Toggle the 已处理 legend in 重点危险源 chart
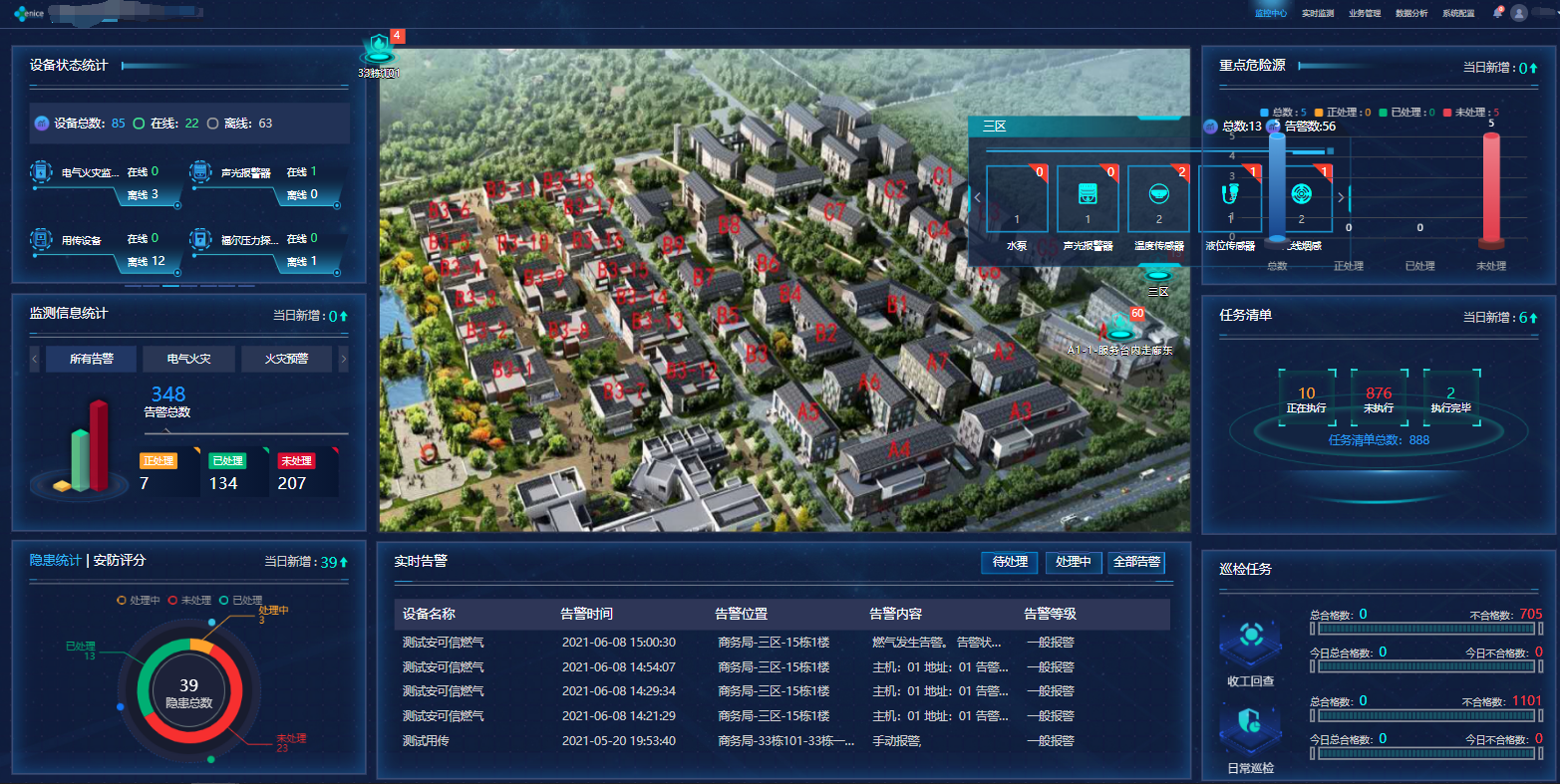Viewport: 1560px width, 784px height. click(x=1406, y=113)
